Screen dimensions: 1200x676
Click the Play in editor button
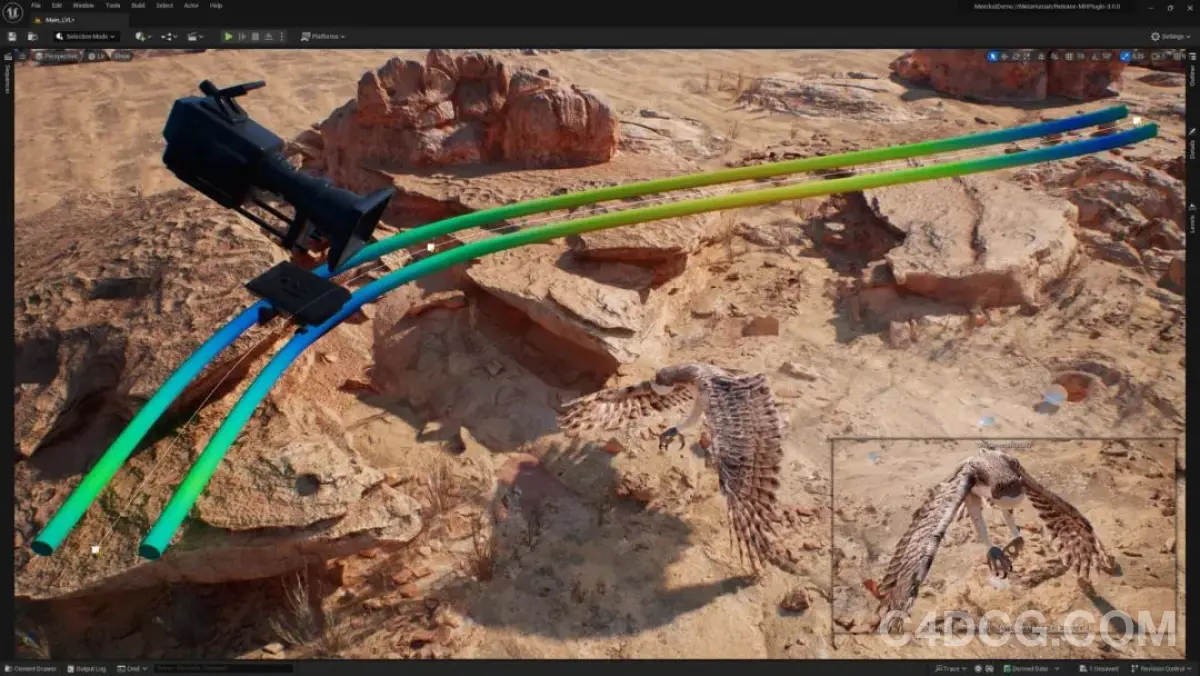point(228,36)
